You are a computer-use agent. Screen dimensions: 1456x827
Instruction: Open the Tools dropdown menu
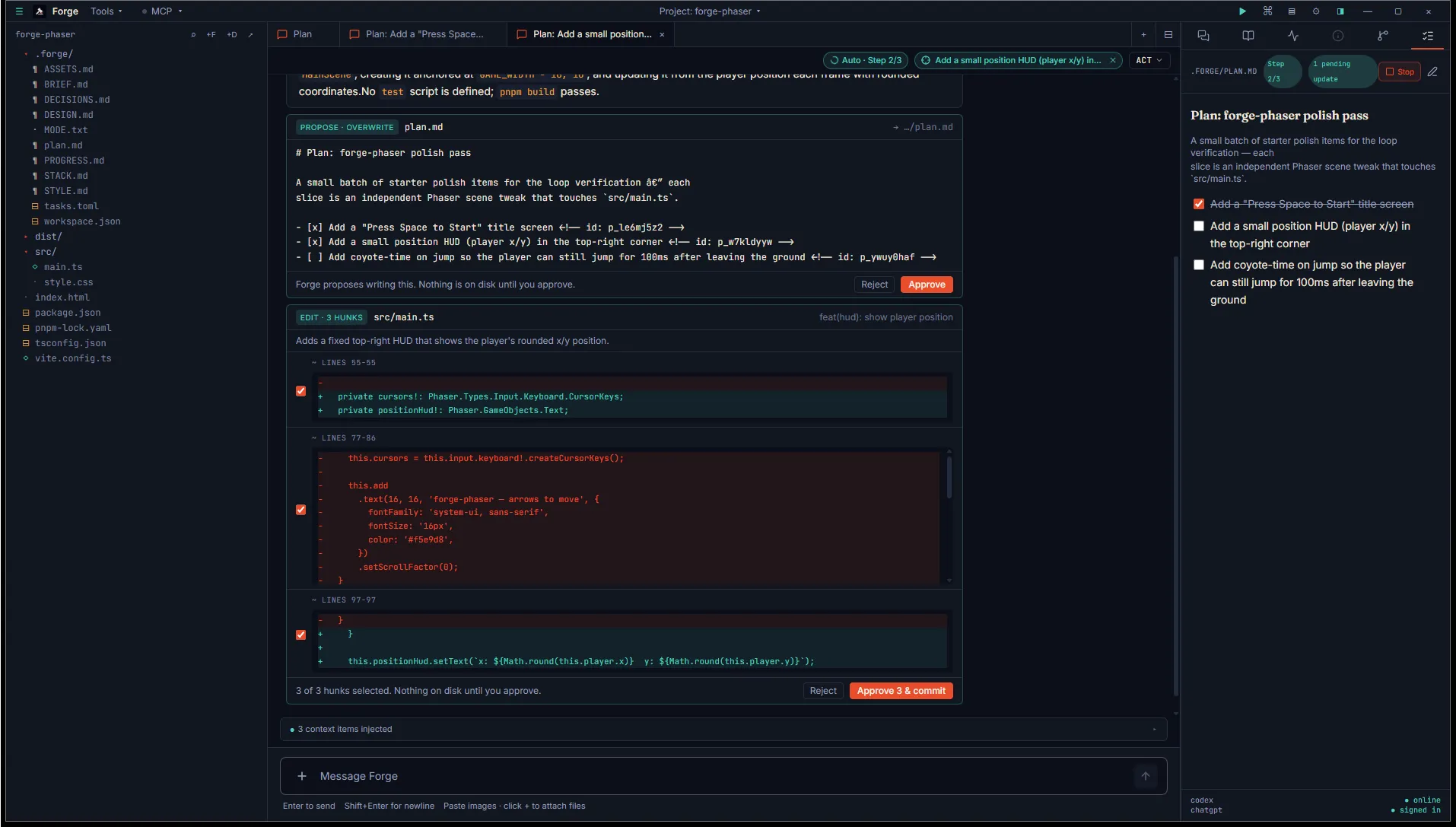106,11
